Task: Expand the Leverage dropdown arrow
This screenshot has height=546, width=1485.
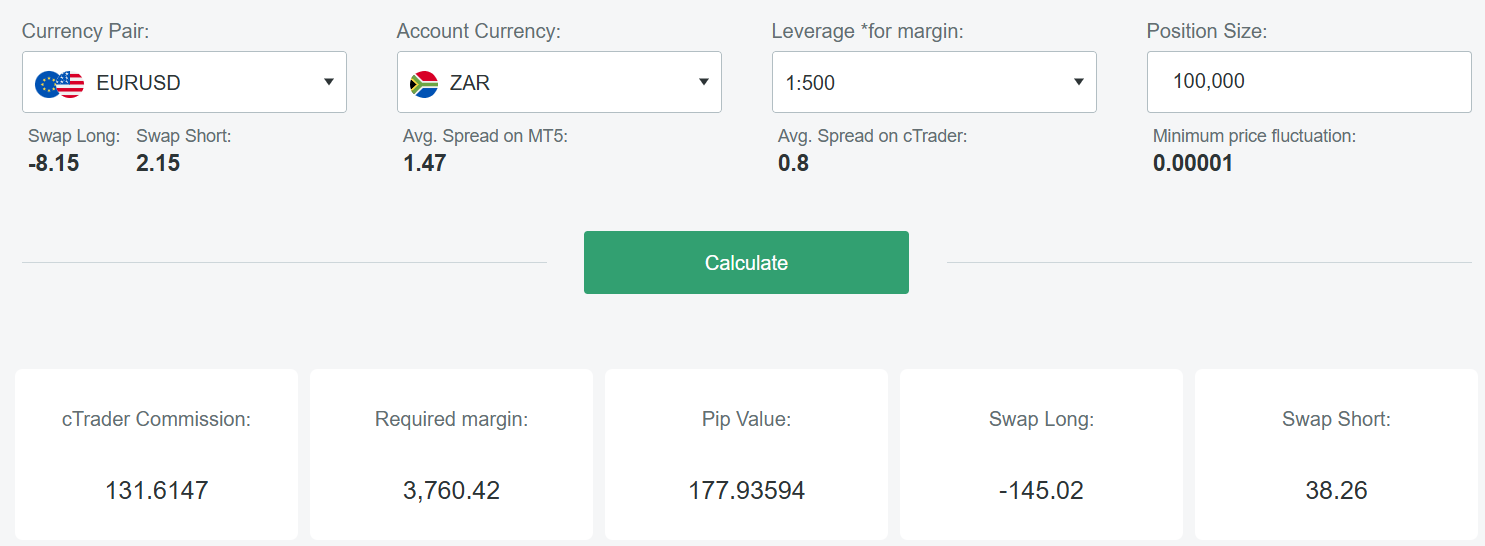Action: [1079, 82]
